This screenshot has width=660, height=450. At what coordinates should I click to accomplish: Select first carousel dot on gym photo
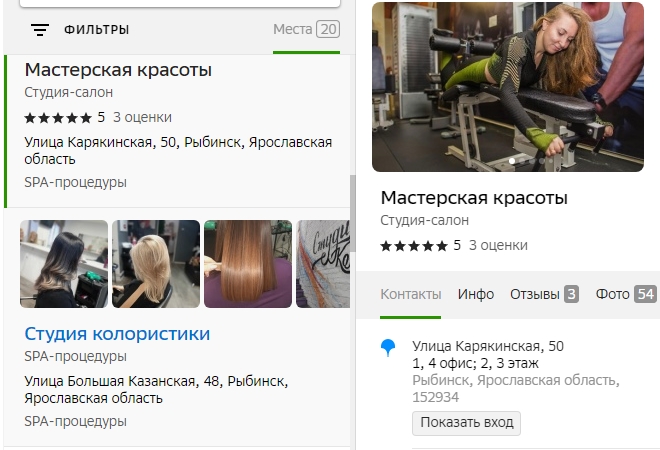click(x=512, y=161)
